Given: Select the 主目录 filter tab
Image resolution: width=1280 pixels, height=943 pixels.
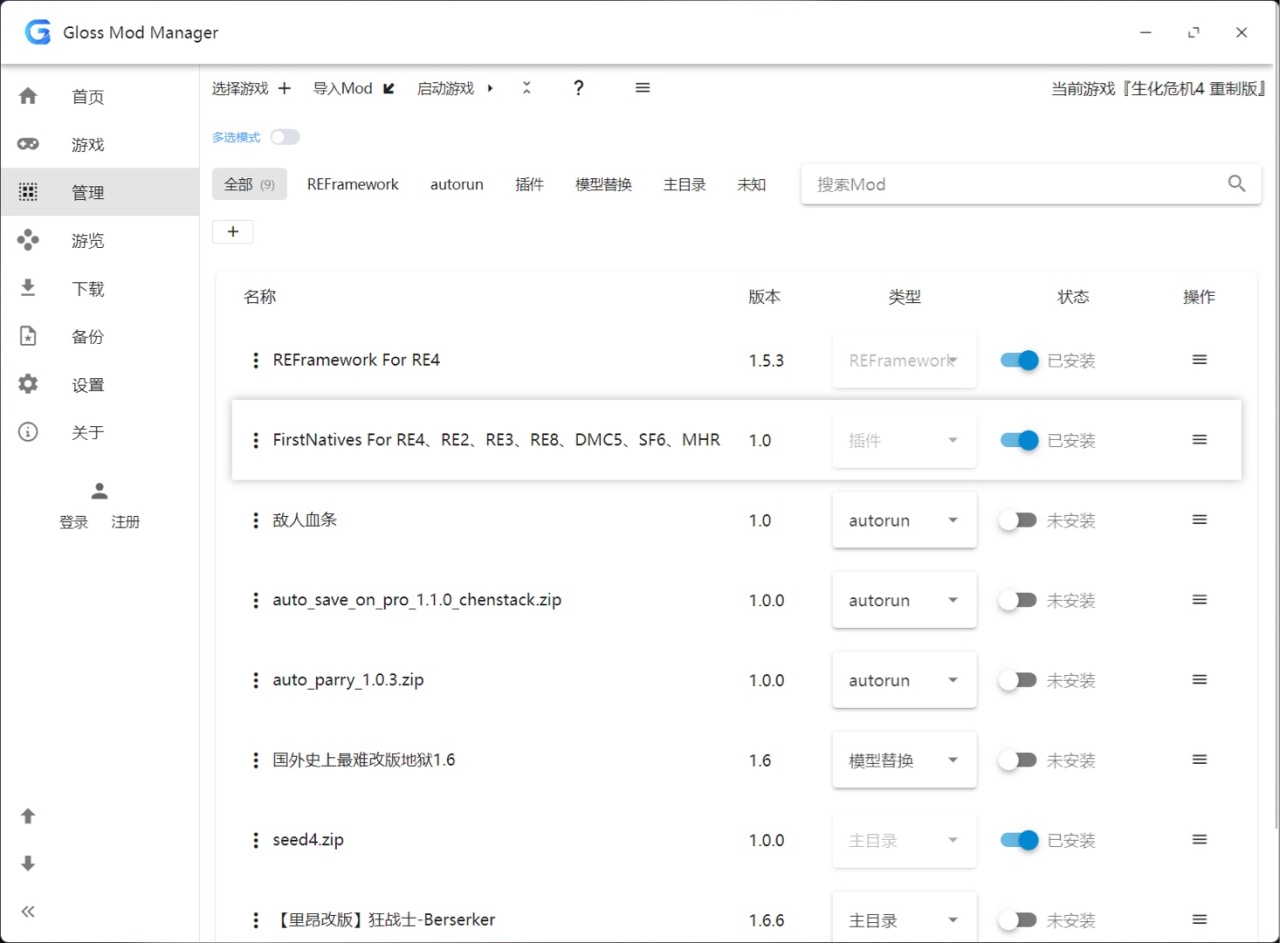Looking at the screenshot, I should click(685, 184).
